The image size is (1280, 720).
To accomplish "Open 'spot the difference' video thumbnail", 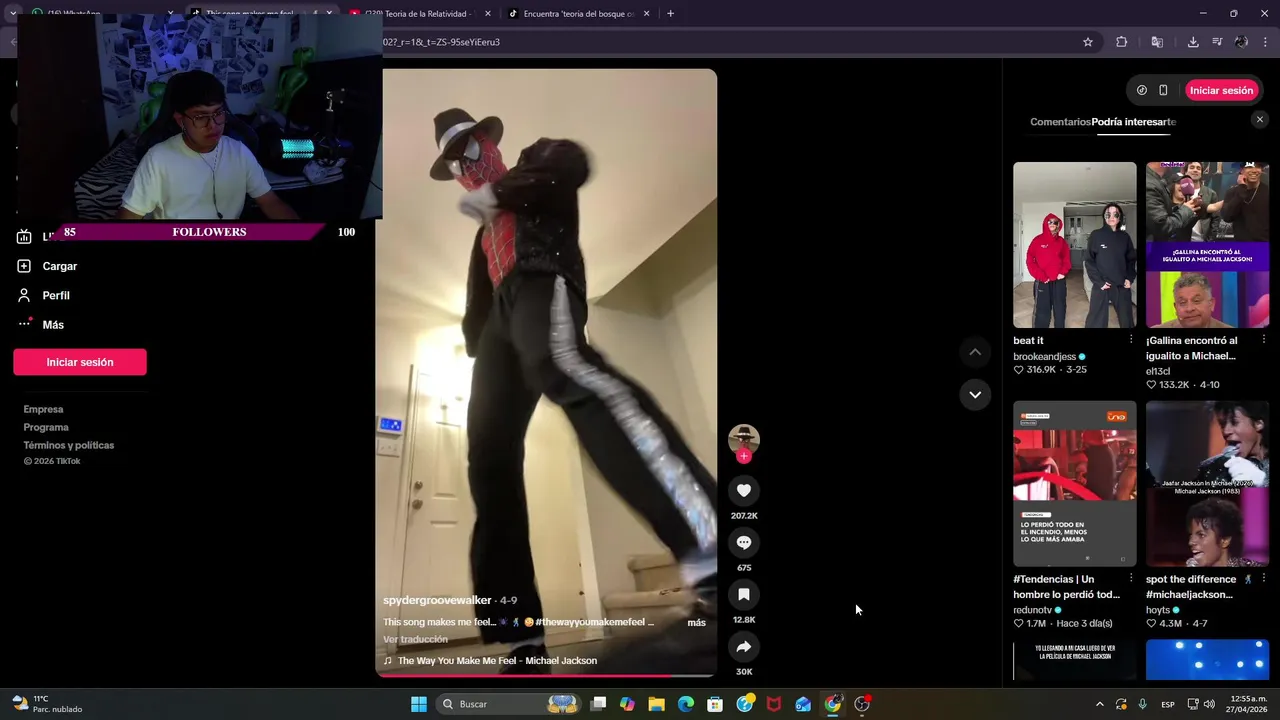I will (1207, 484).
